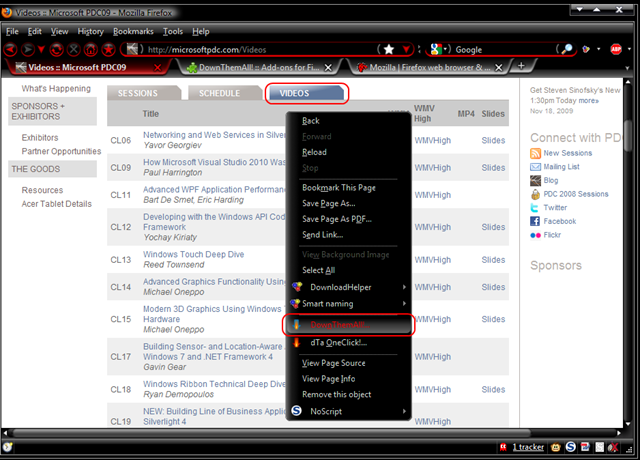Open the dropdown arrow left of ABP icon

(599, 49)
